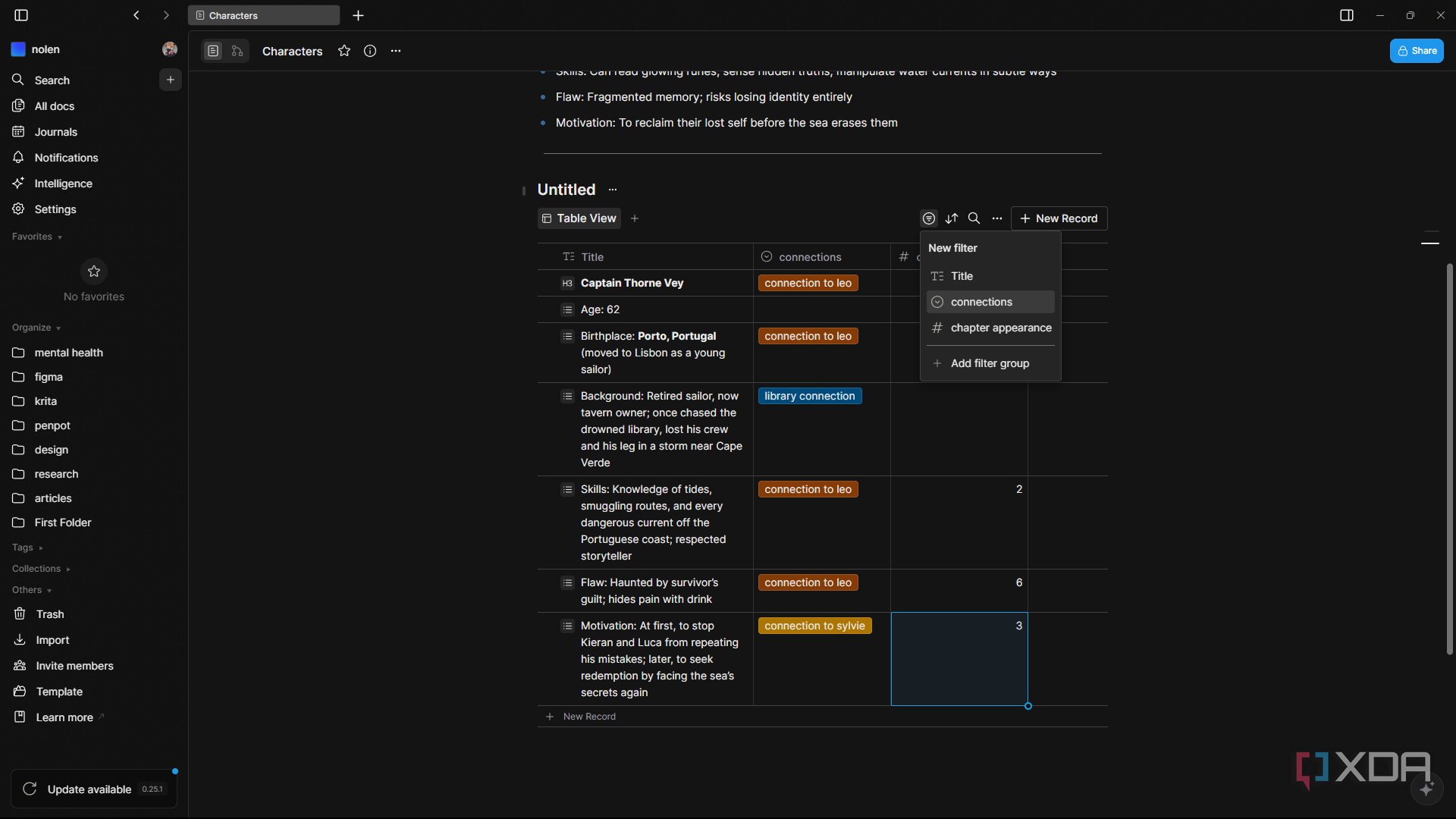Open Notifications

(94, 158)
